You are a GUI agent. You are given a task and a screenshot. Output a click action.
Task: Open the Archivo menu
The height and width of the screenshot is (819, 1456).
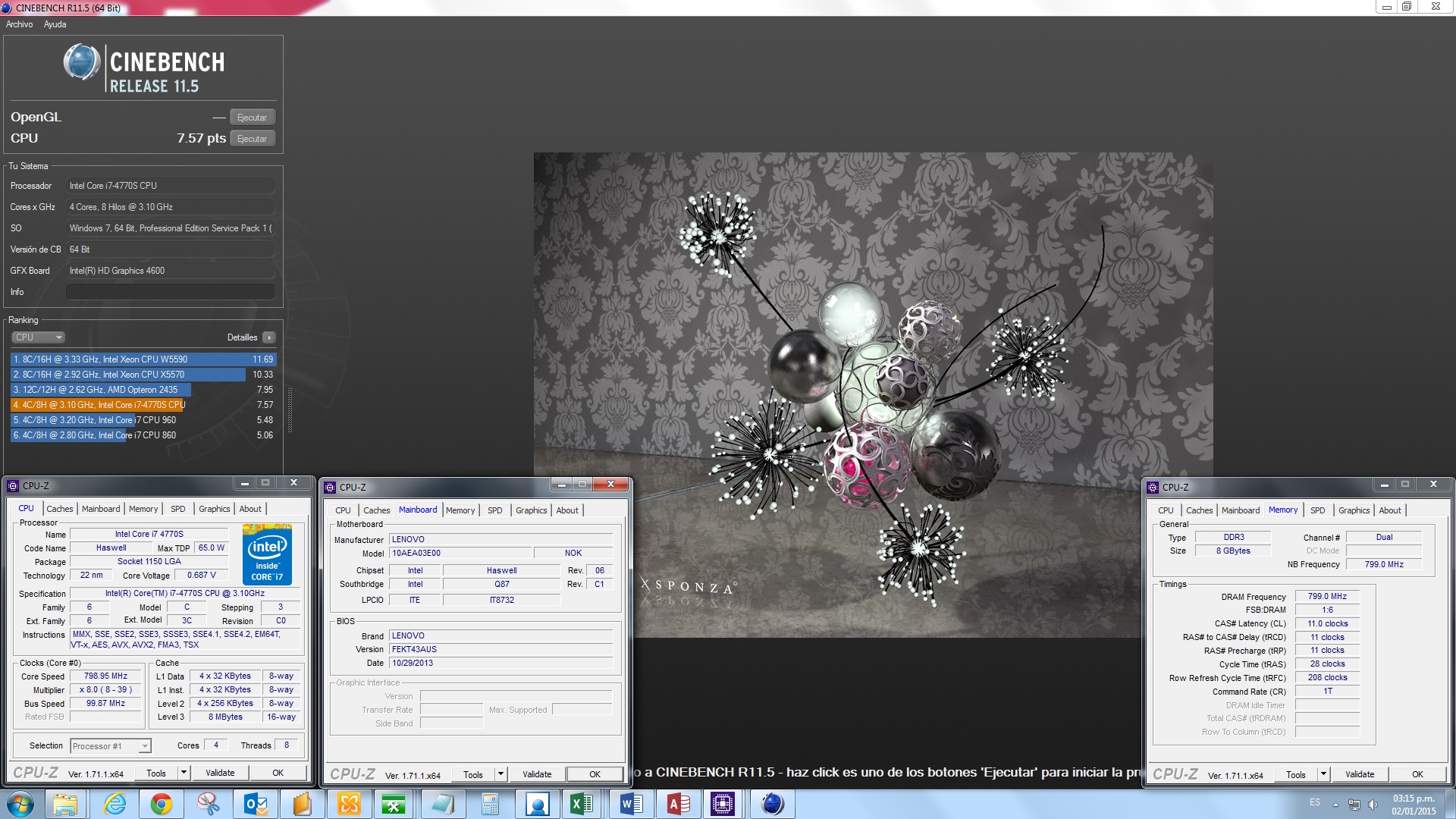coord(19,24)
